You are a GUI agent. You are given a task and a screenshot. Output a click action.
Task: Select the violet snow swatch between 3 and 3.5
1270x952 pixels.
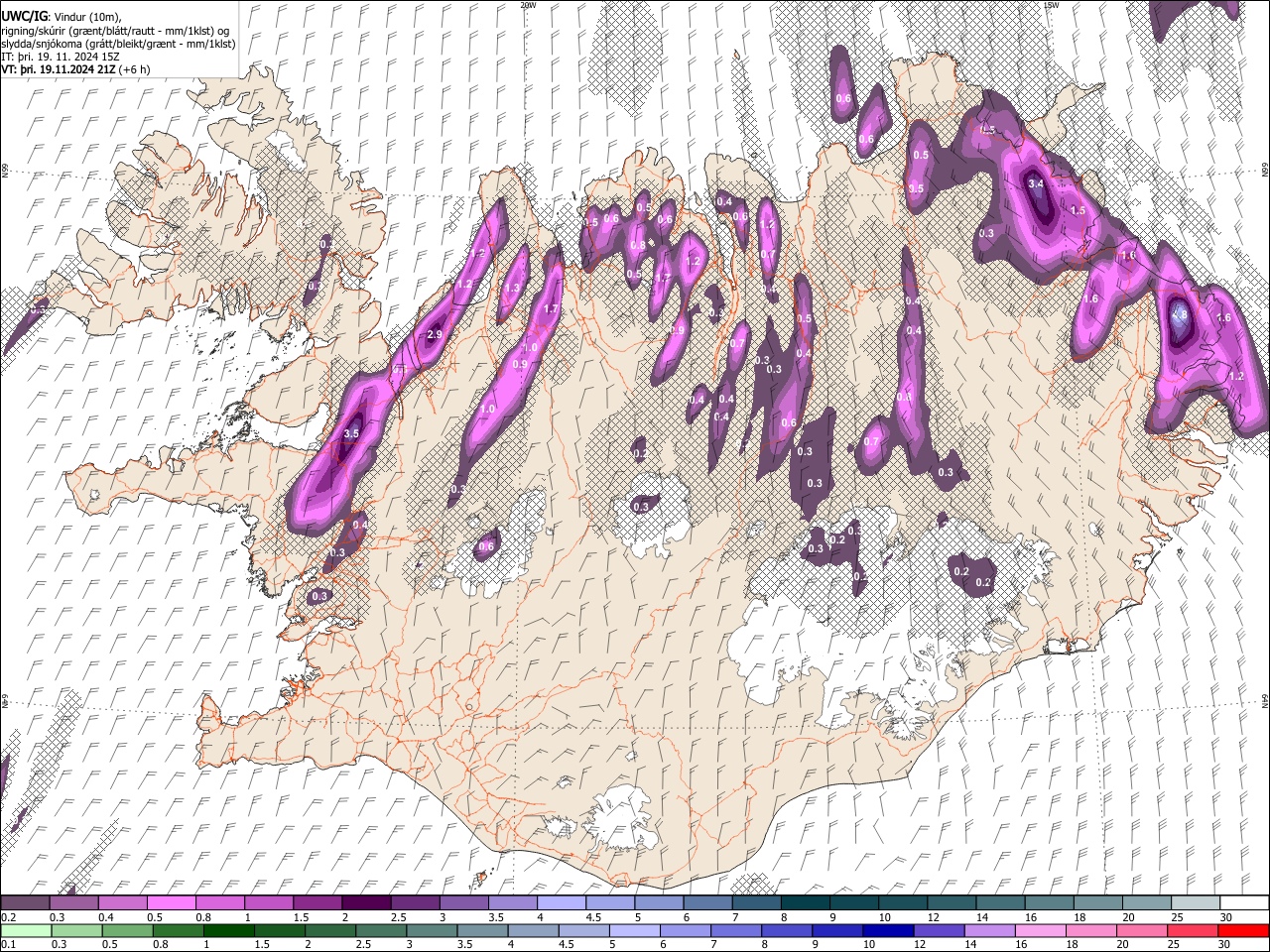tap(463, 902)
